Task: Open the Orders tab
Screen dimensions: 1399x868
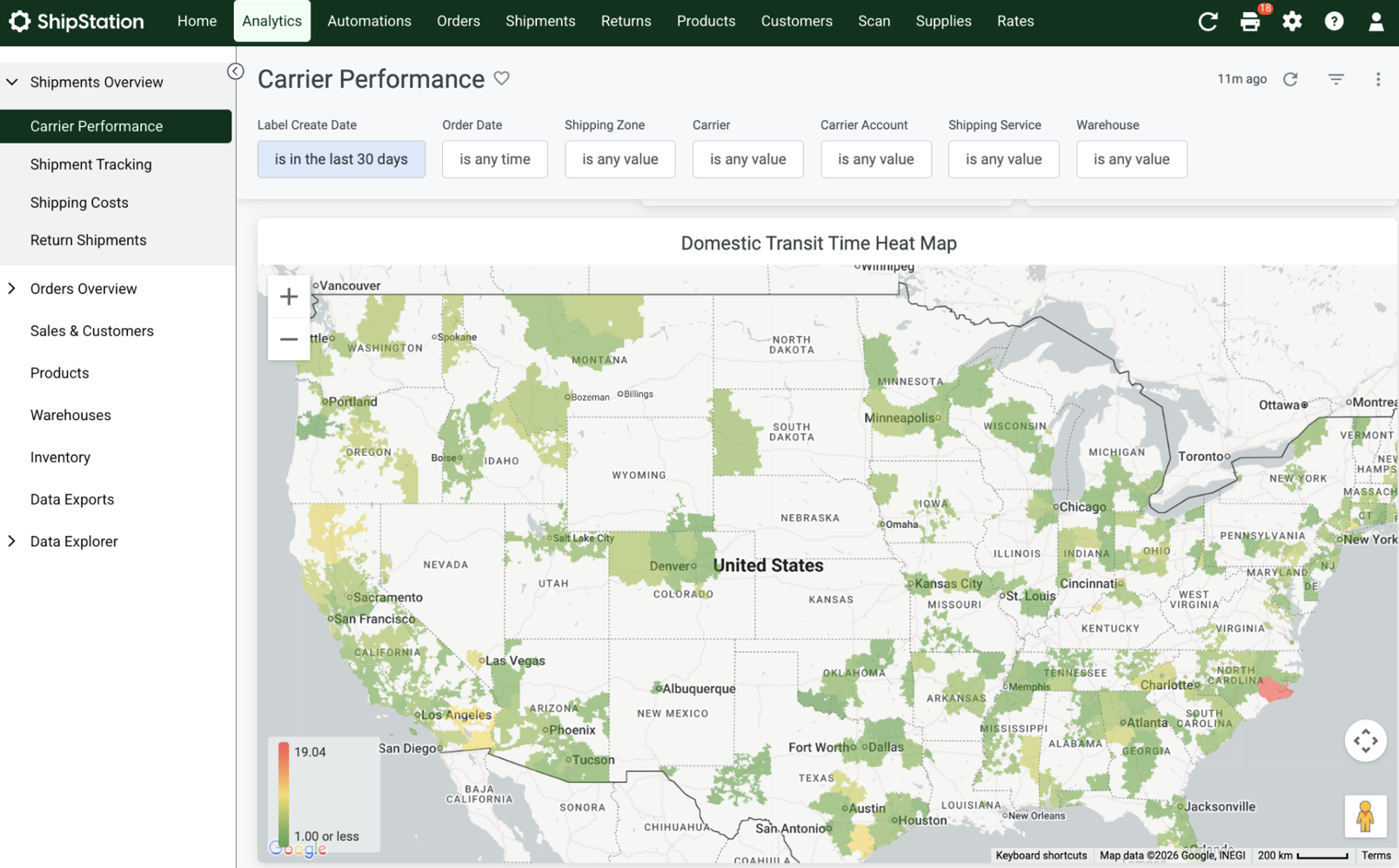Action: pyautogui.click(x=459, y=21)
